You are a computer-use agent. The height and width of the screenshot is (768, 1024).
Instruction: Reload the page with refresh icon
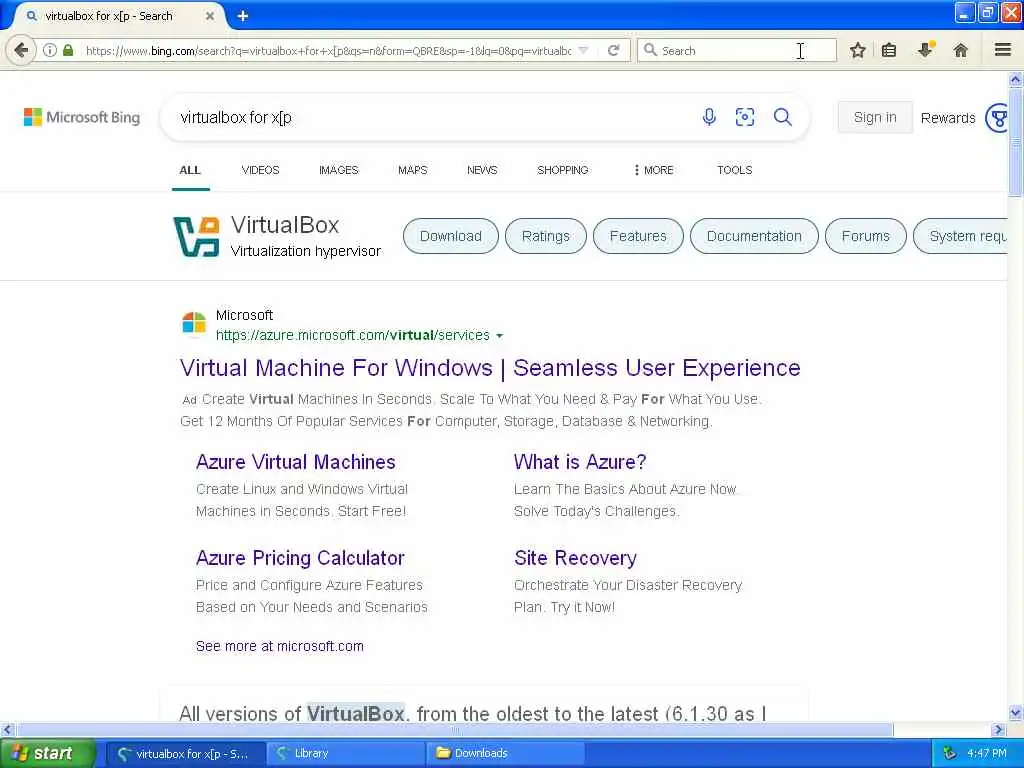tap(613, 50)
